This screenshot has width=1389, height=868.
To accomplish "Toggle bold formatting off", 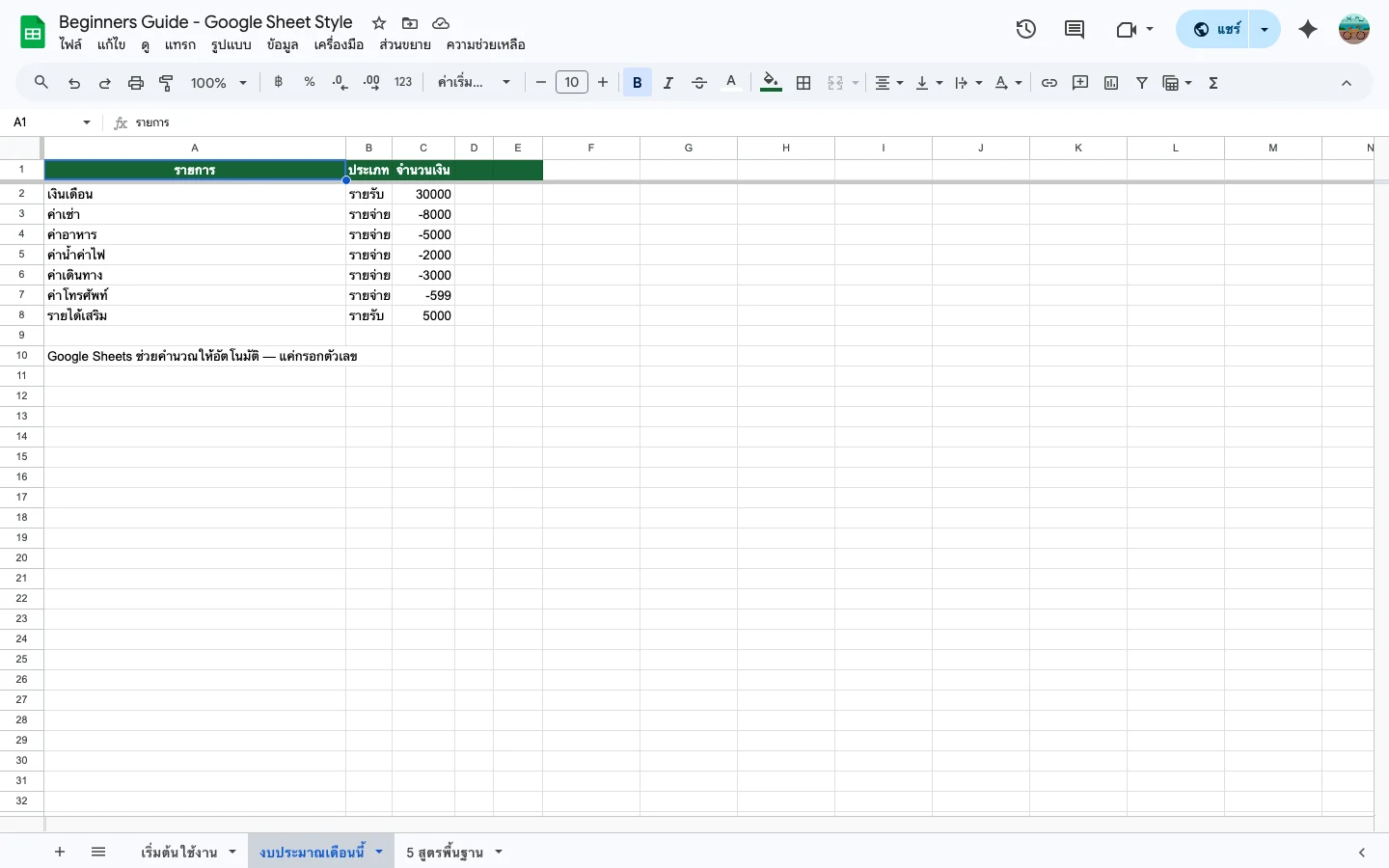I will (637, 82).
